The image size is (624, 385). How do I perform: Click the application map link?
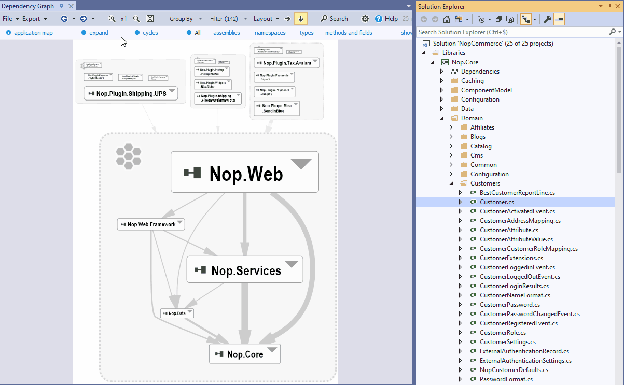[33, 33]
